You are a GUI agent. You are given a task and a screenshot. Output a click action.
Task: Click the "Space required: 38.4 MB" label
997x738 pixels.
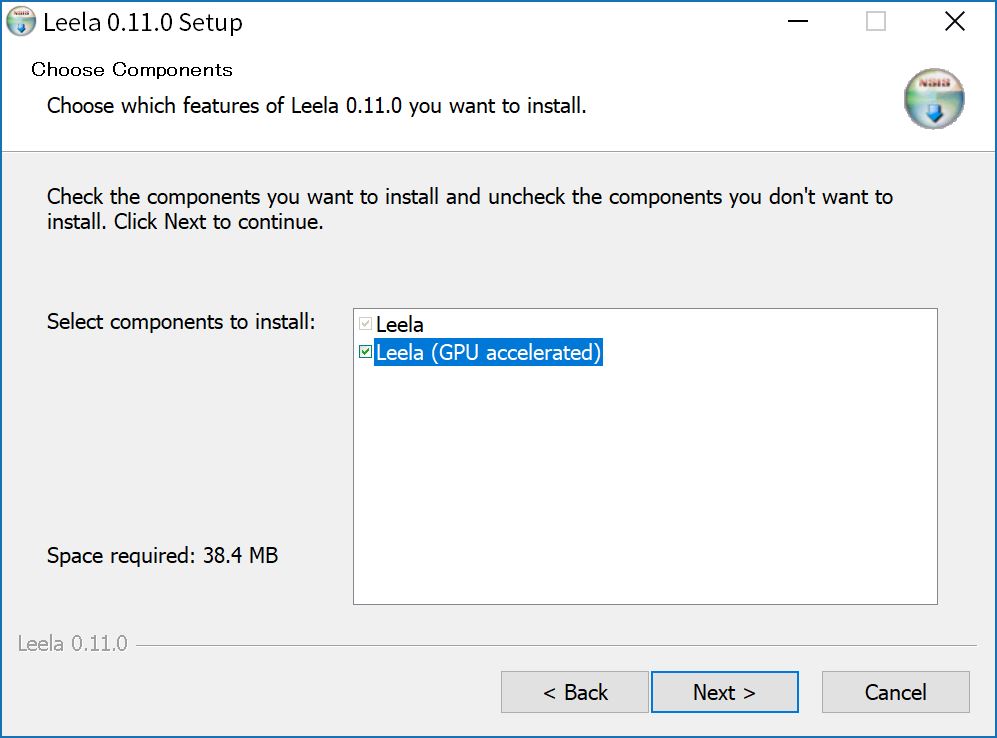[x=162, y=556]
